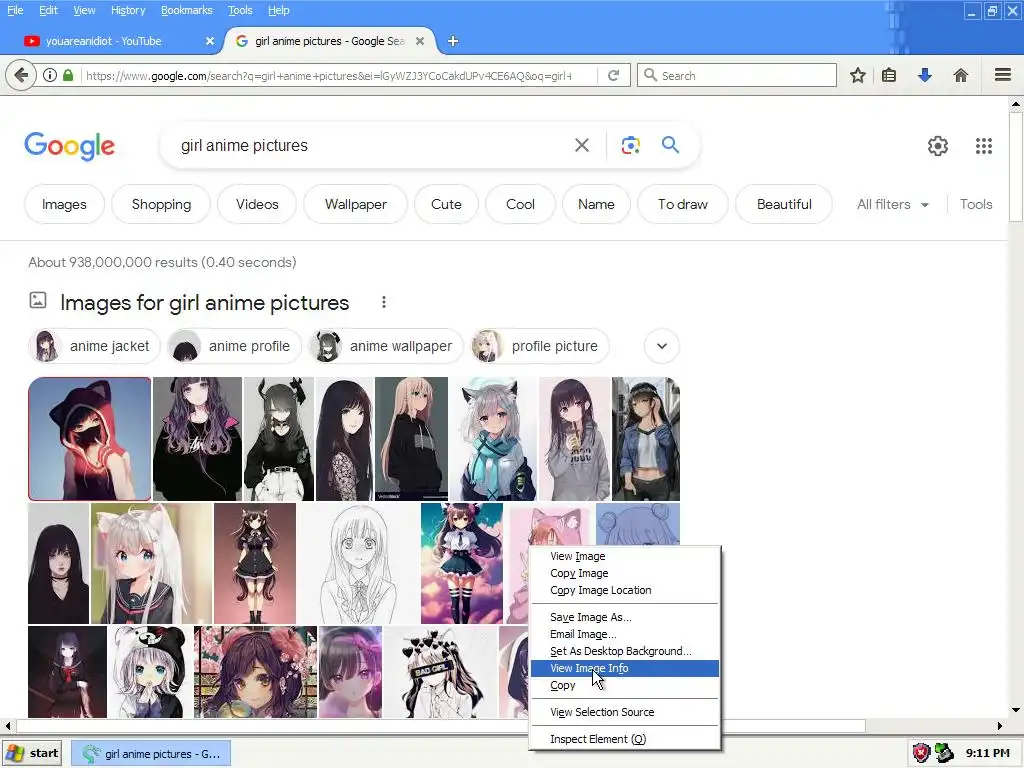Viewport: 1024px width, 768px height.
Task: Click girl anime pictures taskbar button
Action: click(151, 754)
